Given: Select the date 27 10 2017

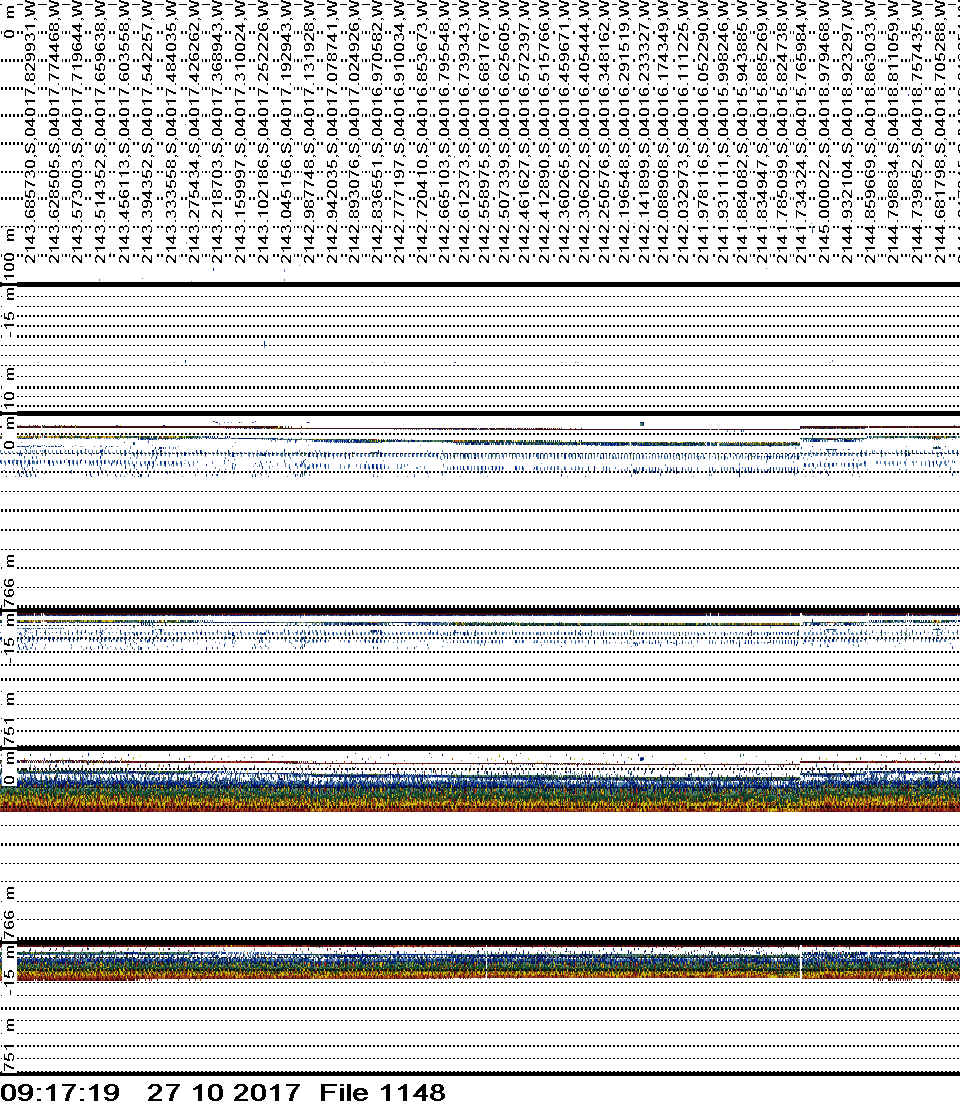Looking at the screenshot, I should click(223, 1092).
